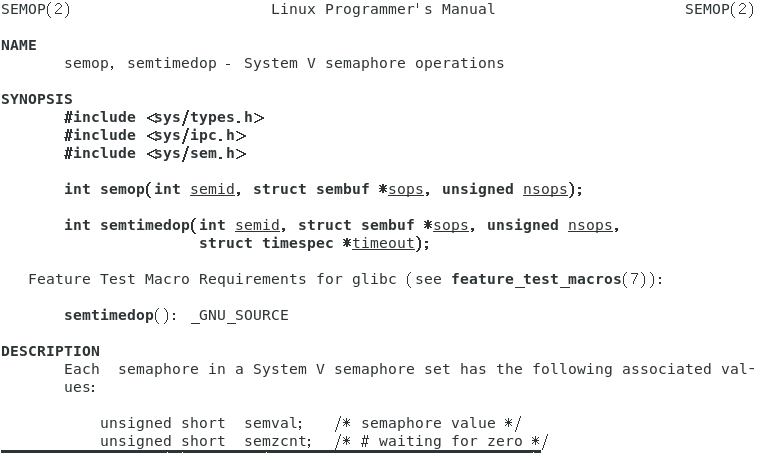The height and width of the screenshot is (453, 782).
Task: Click underlined sops in the semtimedop prototype
Action: (451, 225)
